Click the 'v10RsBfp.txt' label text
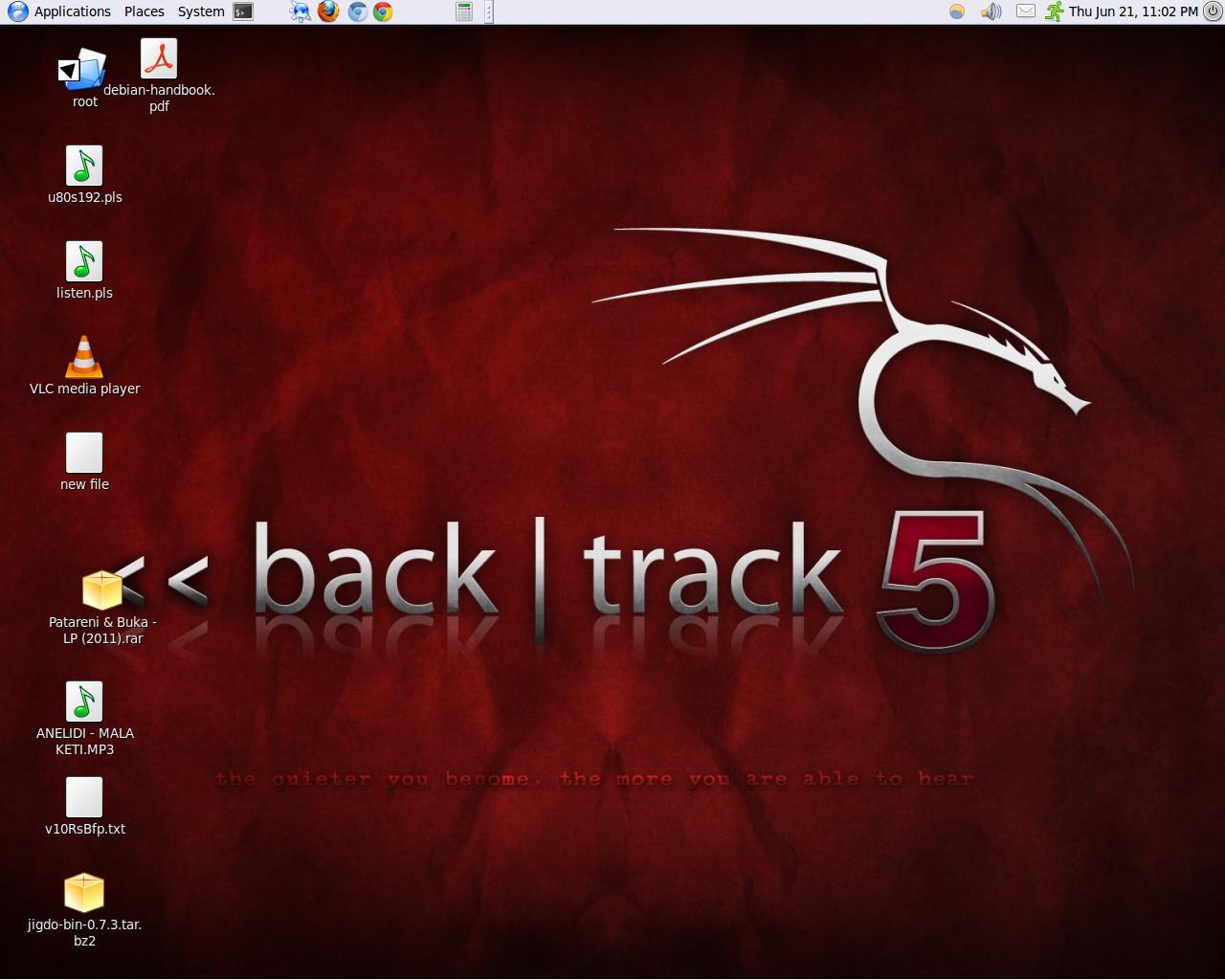The width and height of the screenshot is (1225, 980). [x=85, y=829]
